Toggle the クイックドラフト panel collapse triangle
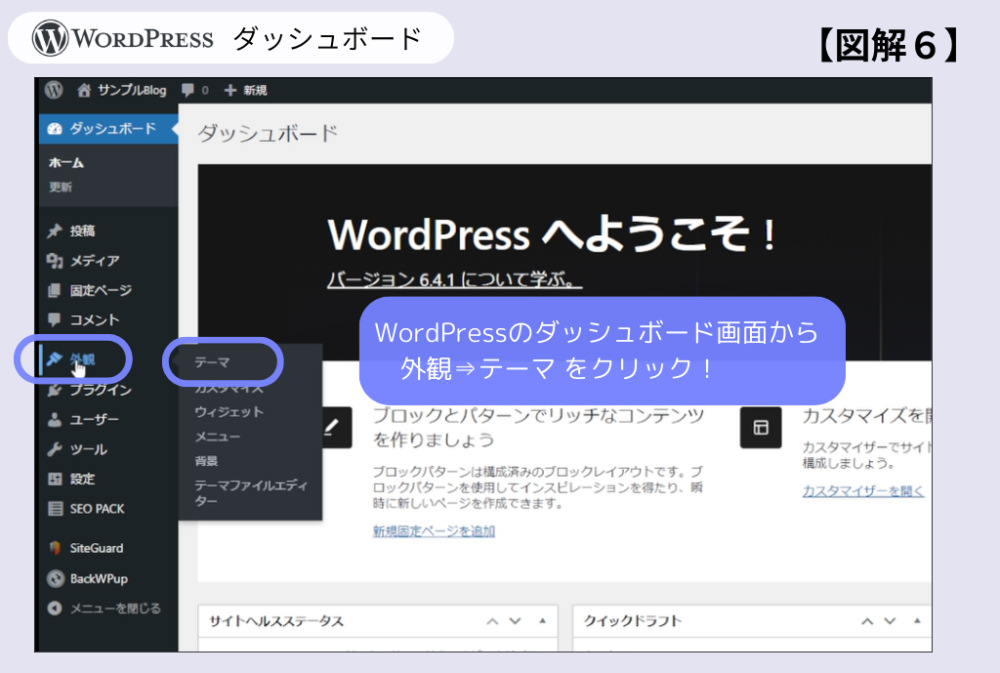The image size is (1000, 673). (x=917, y=621)
